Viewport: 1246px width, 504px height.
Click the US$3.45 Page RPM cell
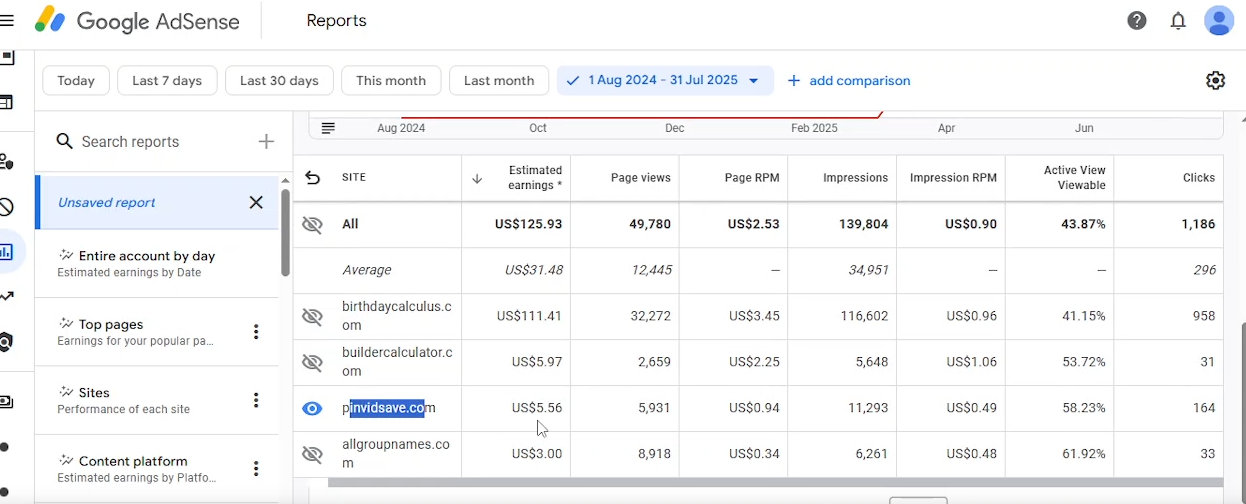754,316
